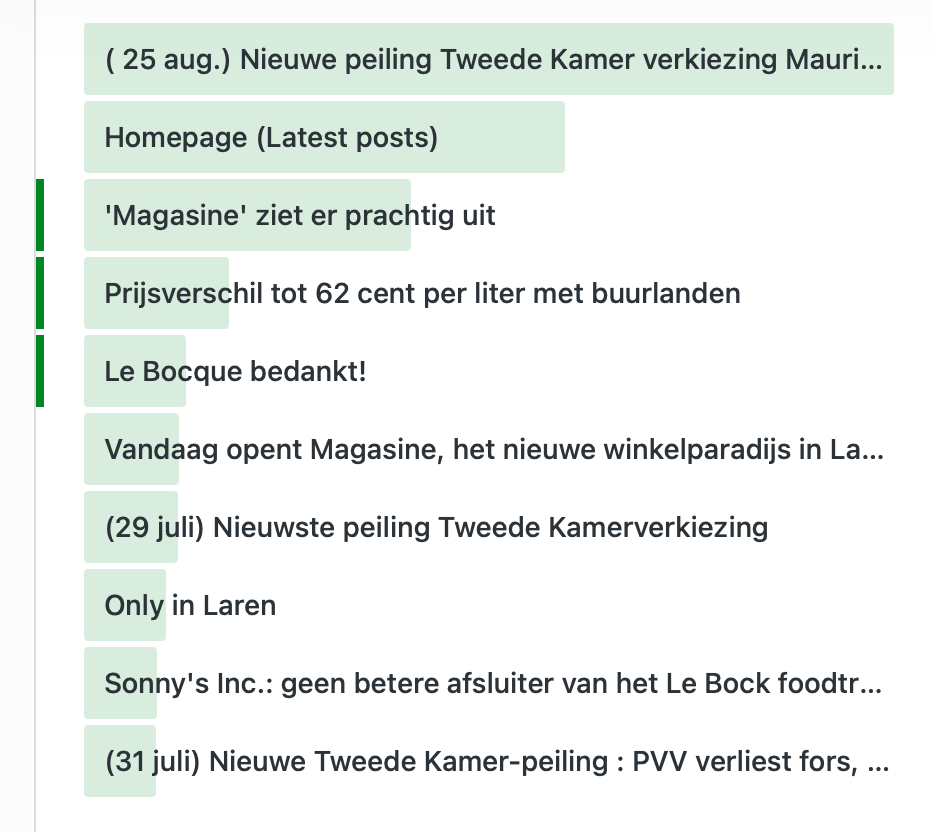Click green marker beside Le Bocque bedankt

40,371
